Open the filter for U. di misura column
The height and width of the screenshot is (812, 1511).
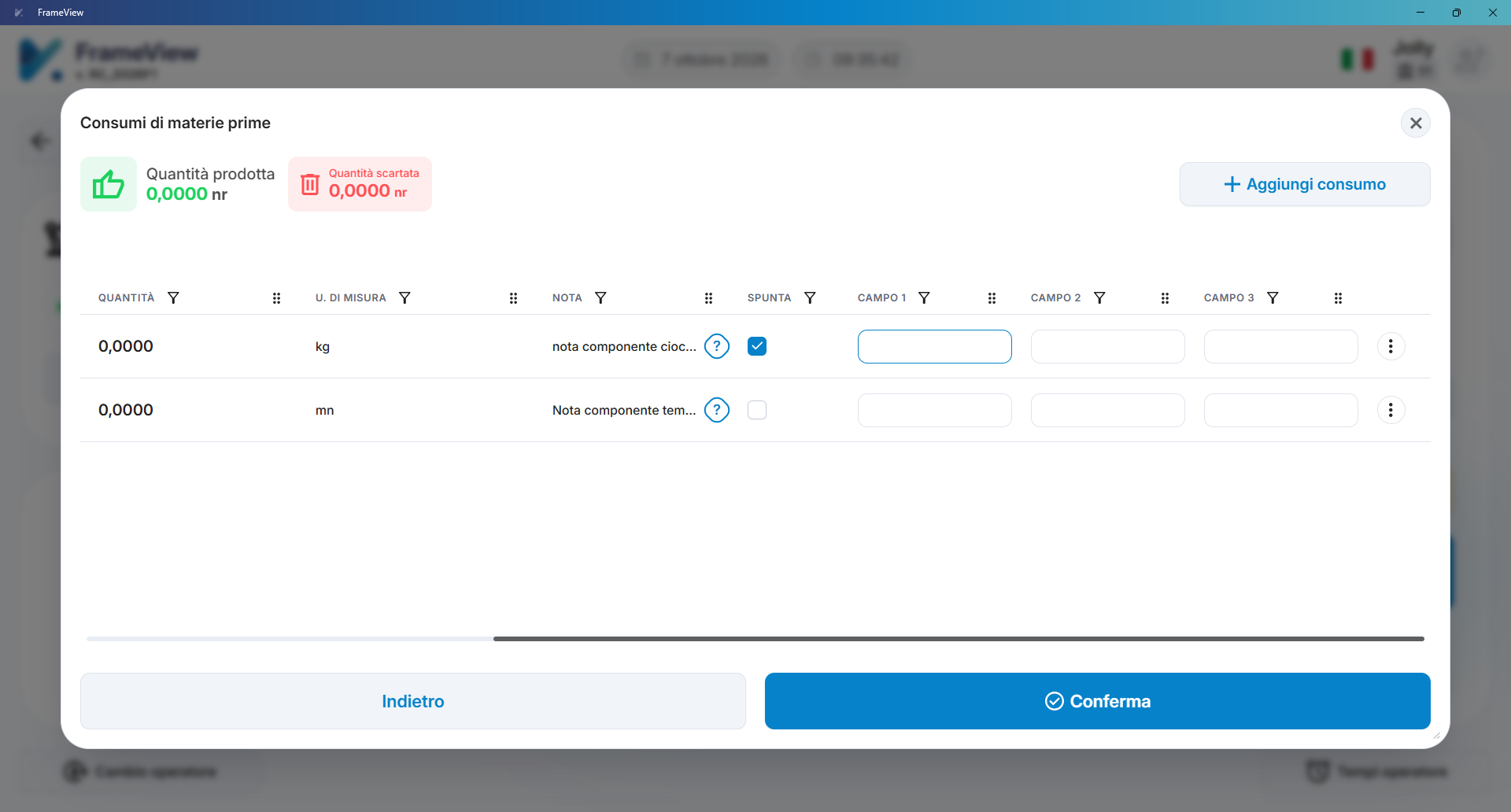point(405,298)
